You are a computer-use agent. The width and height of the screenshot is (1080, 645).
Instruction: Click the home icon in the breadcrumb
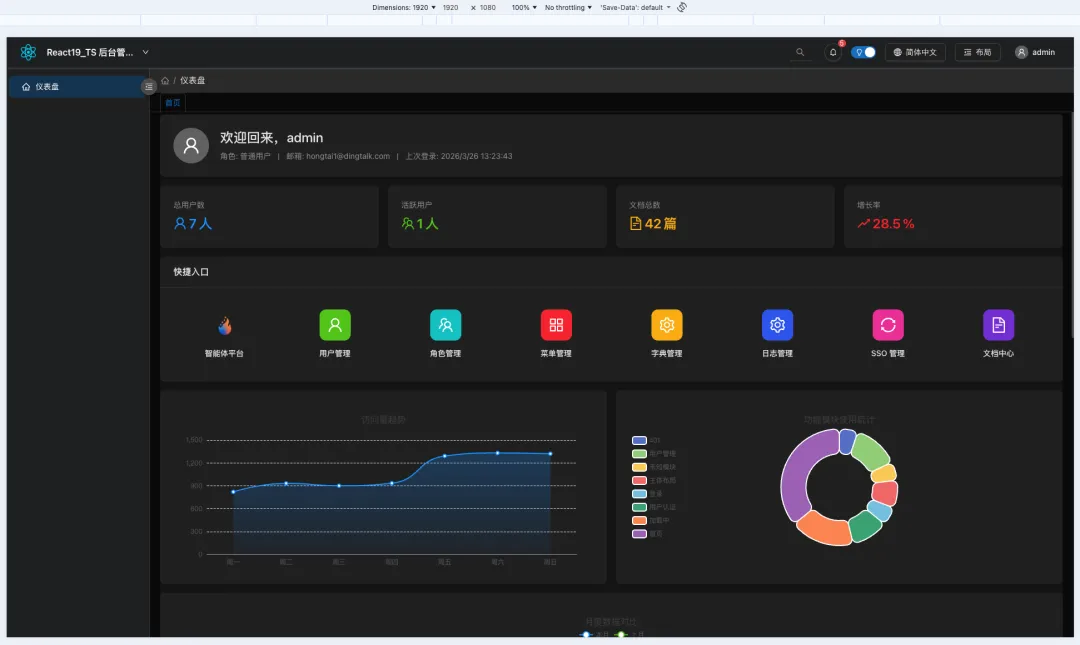coord(165,81)
